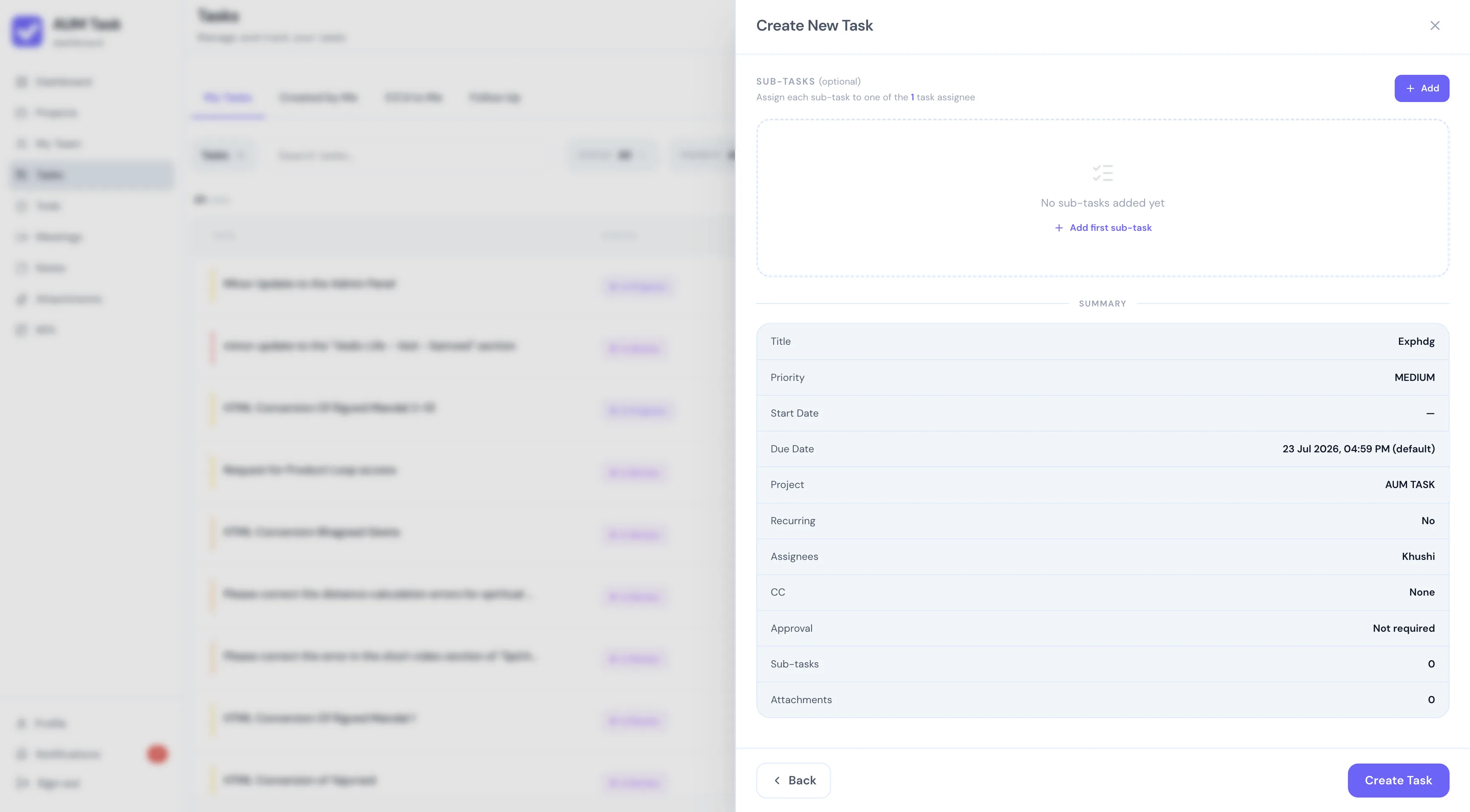1470x812 pixels.
Task: Select due date '23 Jul 2026, 04:59 PM (default)'
Action: click(x=1358, y=449)
